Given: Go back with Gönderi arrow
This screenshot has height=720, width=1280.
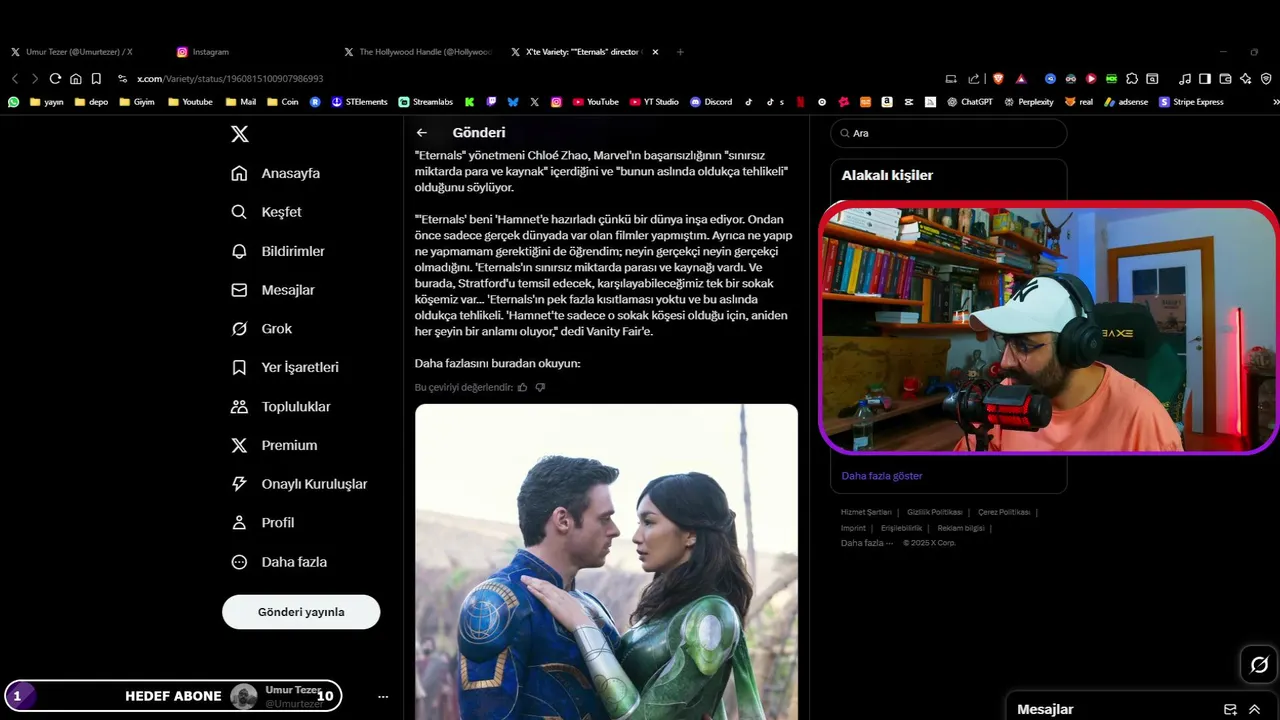Looking at the screenshot, I should pos(422,133).
